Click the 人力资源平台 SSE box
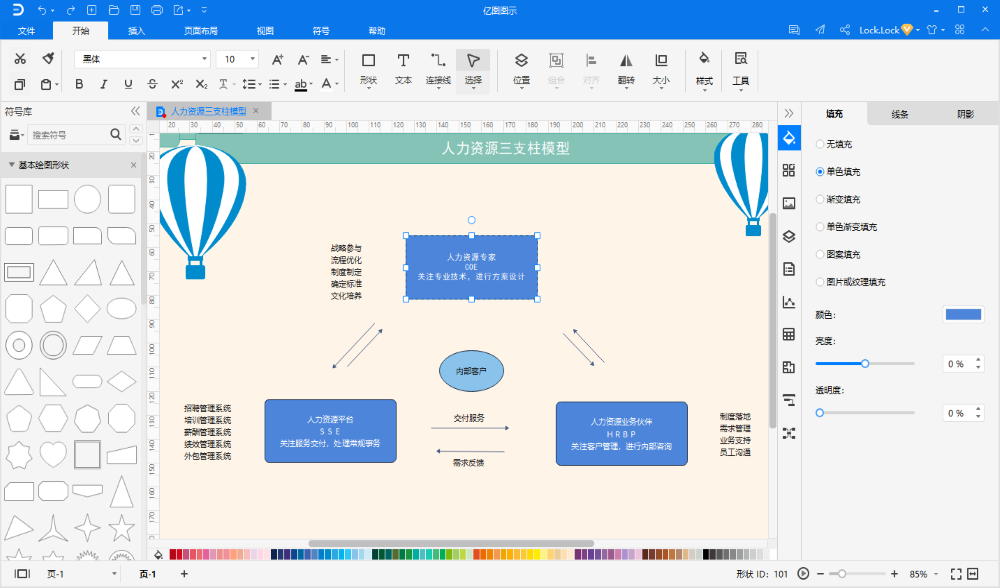 tap(330, 431)
